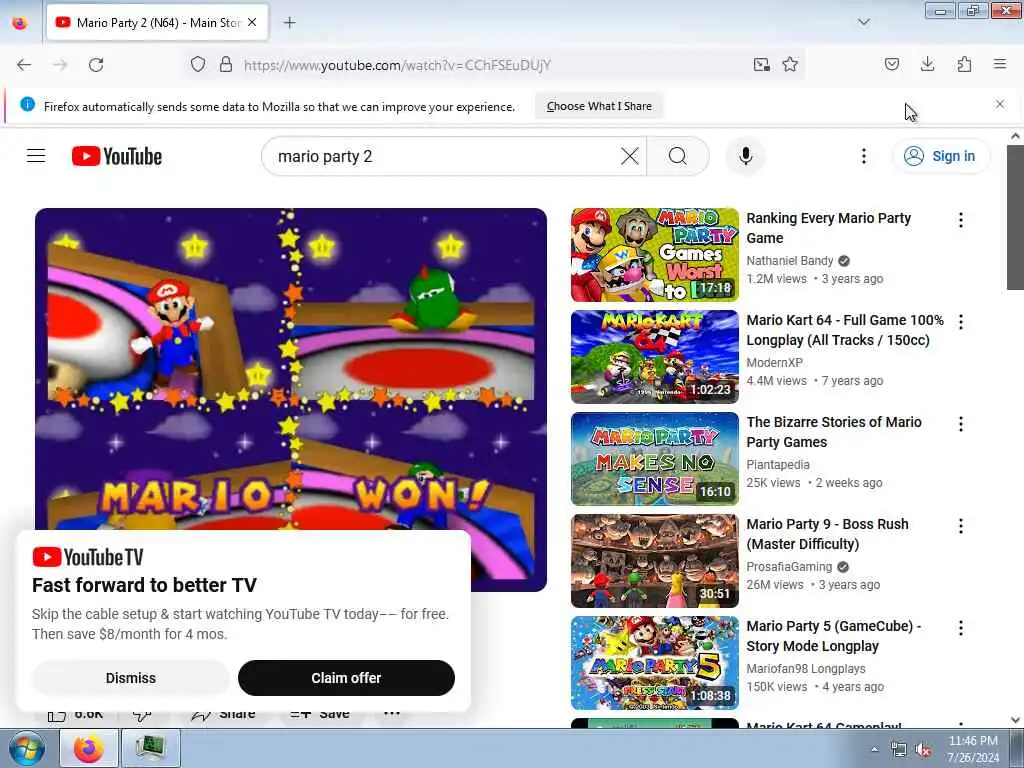
Task: Click the Sign in button
Action: point(941,156)
